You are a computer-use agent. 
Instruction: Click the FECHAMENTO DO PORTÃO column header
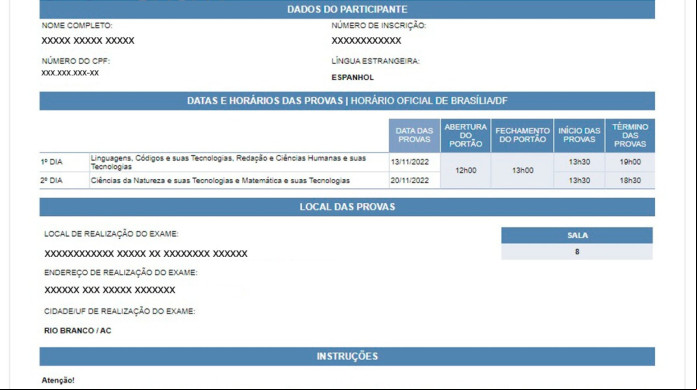tap(522, 135)
